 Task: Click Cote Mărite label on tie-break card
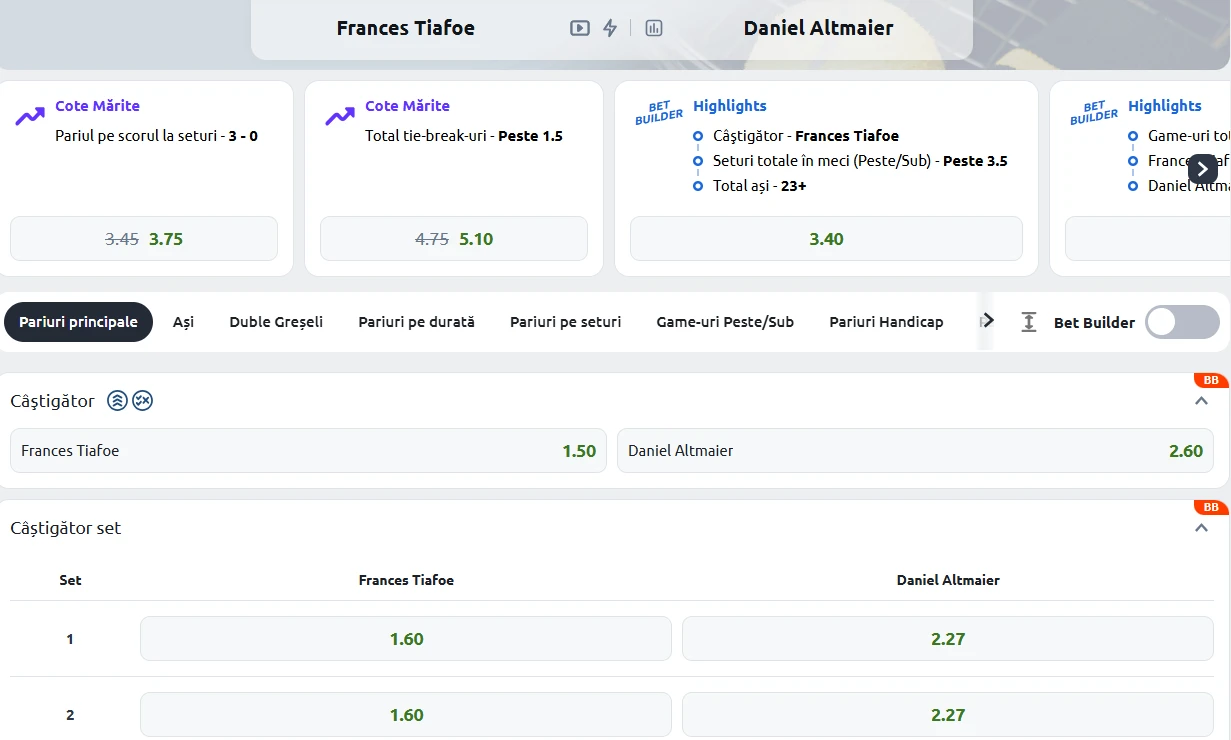click(407, 106)
